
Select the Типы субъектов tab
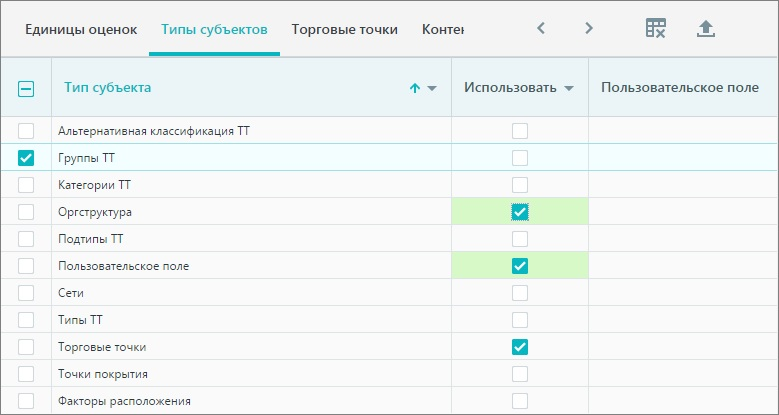(x=214, y=29)
